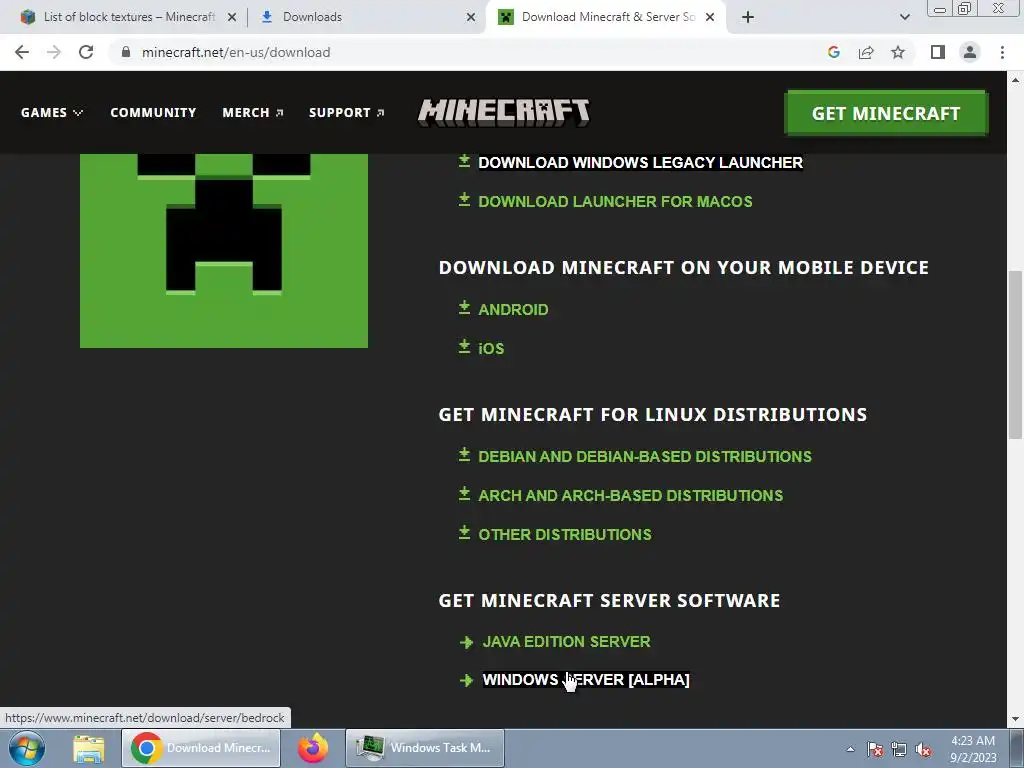The image size is (1024, 768).
Task: Click the creeper face image
Action: pos(224,251)
